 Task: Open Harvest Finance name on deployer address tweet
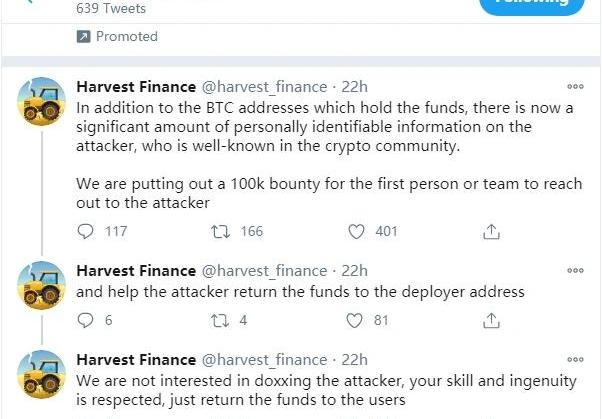136,271
